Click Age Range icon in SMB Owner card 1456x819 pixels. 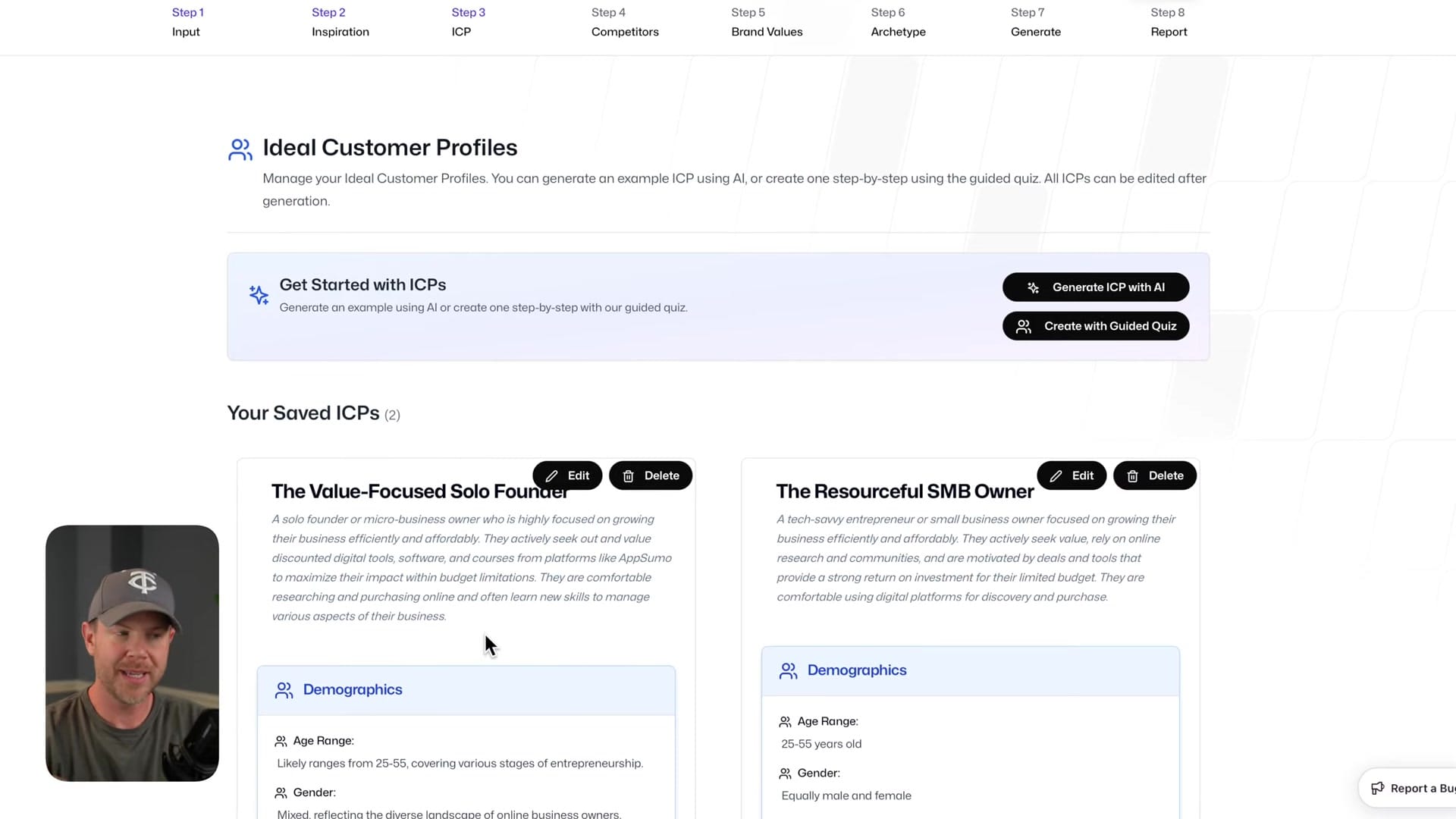(785, 722)
